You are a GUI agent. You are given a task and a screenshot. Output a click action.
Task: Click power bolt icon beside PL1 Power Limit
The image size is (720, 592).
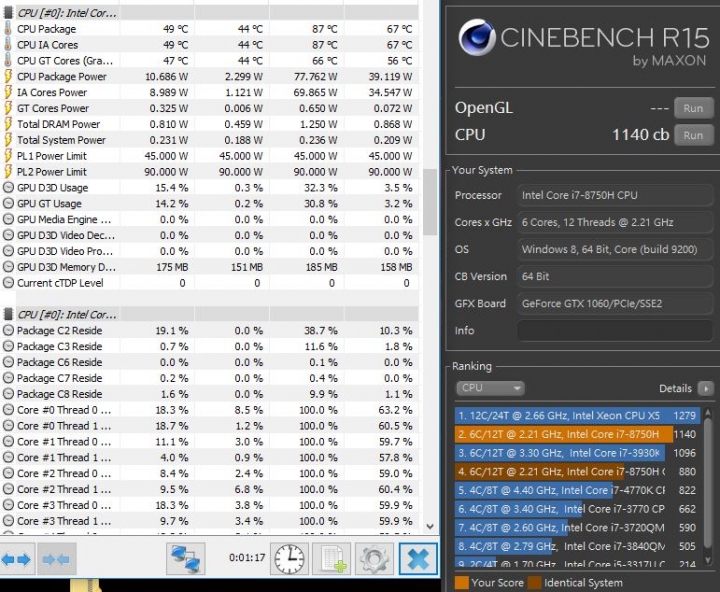point(8,156)
